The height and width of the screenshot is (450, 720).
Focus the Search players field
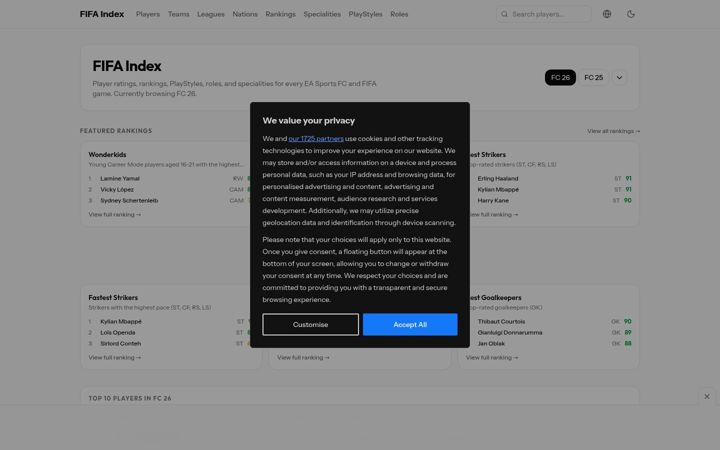[x=544, y=14]
